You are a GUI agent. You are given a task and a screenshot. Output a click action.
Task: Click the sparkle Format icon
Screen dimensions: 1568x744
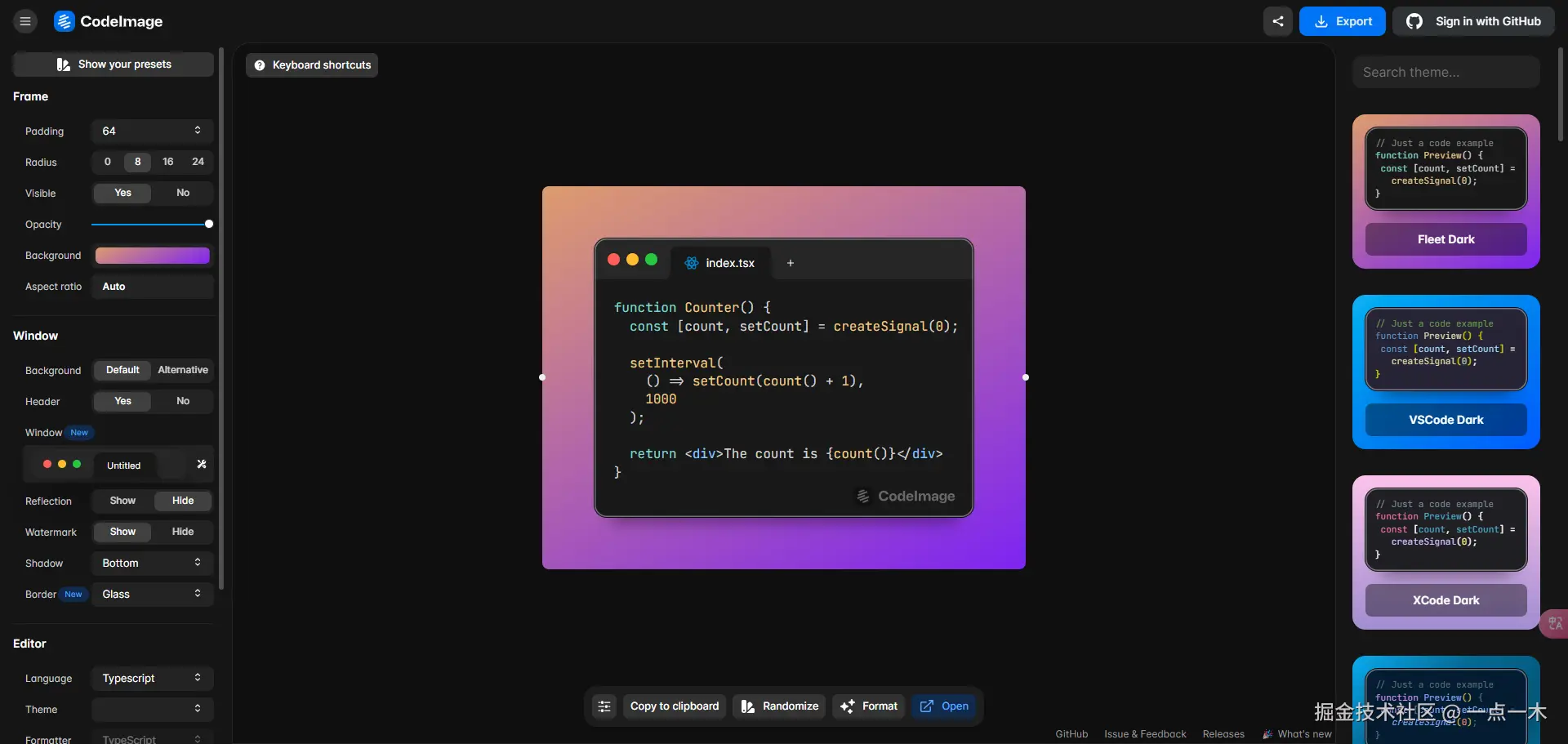click(847, 706)
